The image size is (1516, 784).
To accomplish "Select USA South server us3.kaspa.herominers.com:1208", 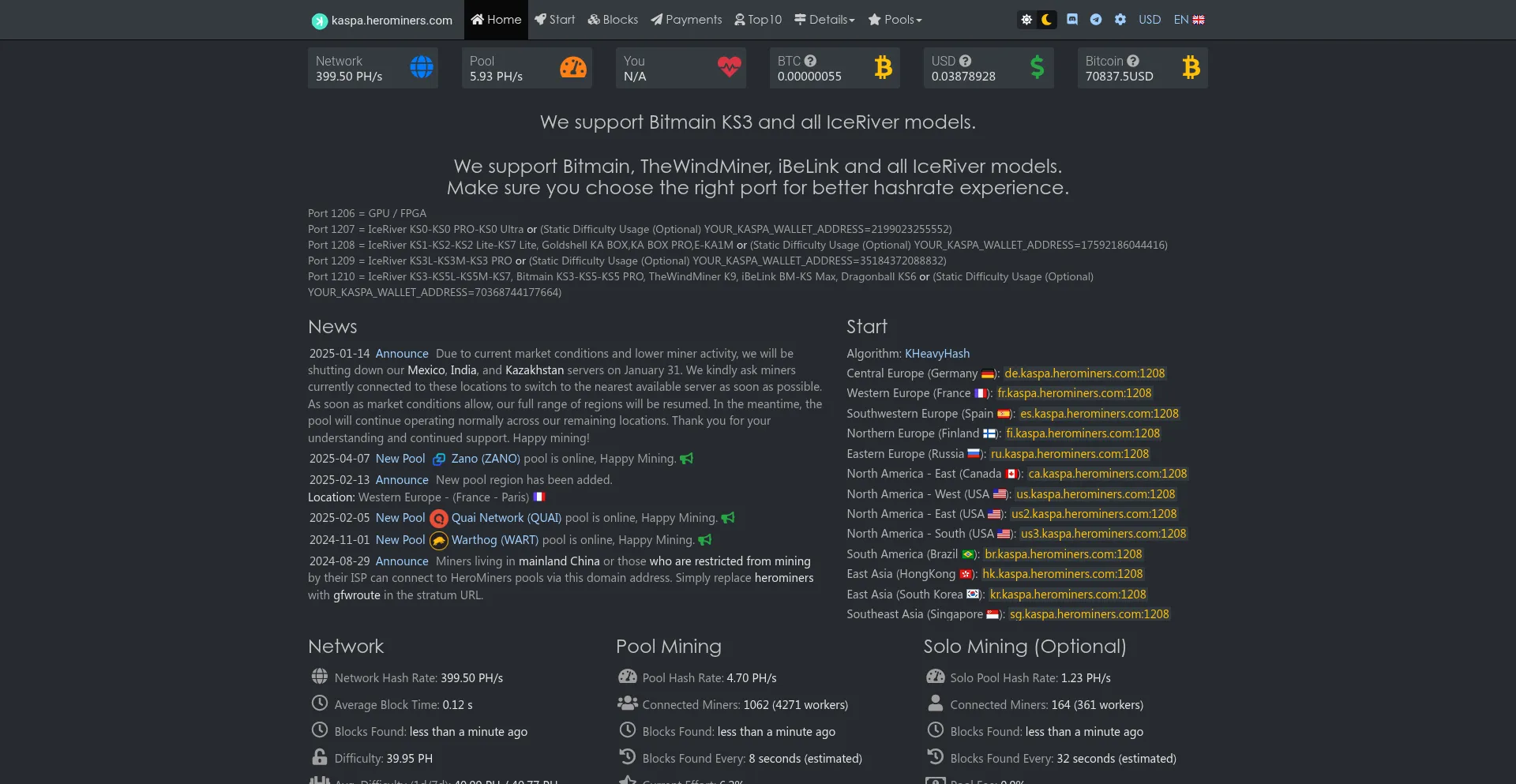I will [x=1104, y=534].
